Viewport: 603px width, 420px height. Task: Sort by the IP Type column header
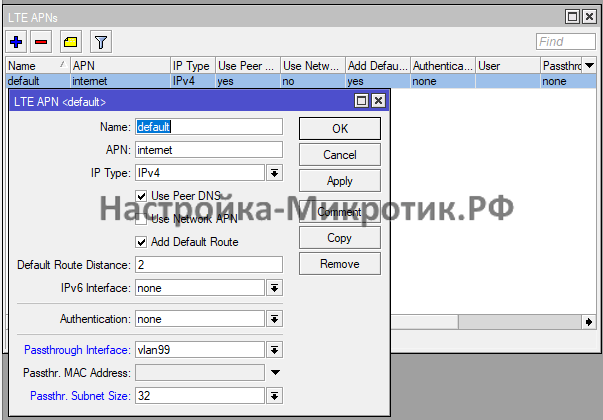193,65
